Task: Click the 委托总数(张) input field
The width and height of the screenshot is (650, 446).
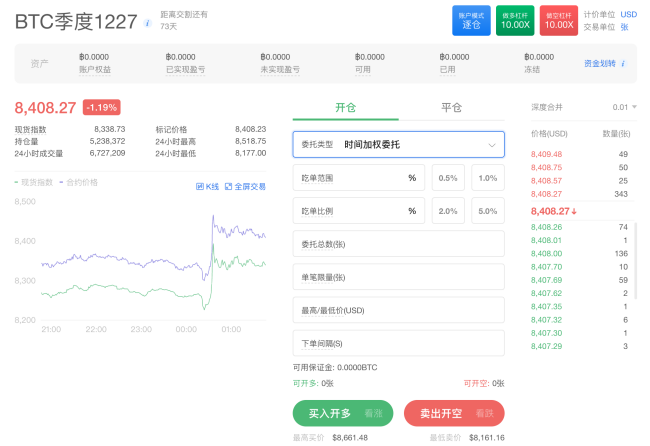Action: tap(398, 244)
